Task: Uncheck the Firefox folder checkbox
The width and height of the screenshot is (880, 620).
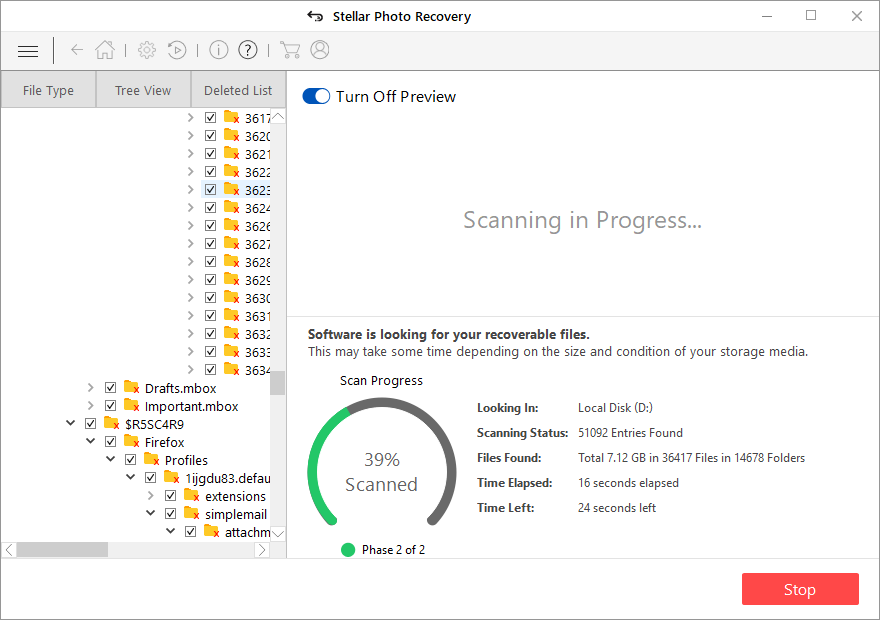Action: coord(111,442)
